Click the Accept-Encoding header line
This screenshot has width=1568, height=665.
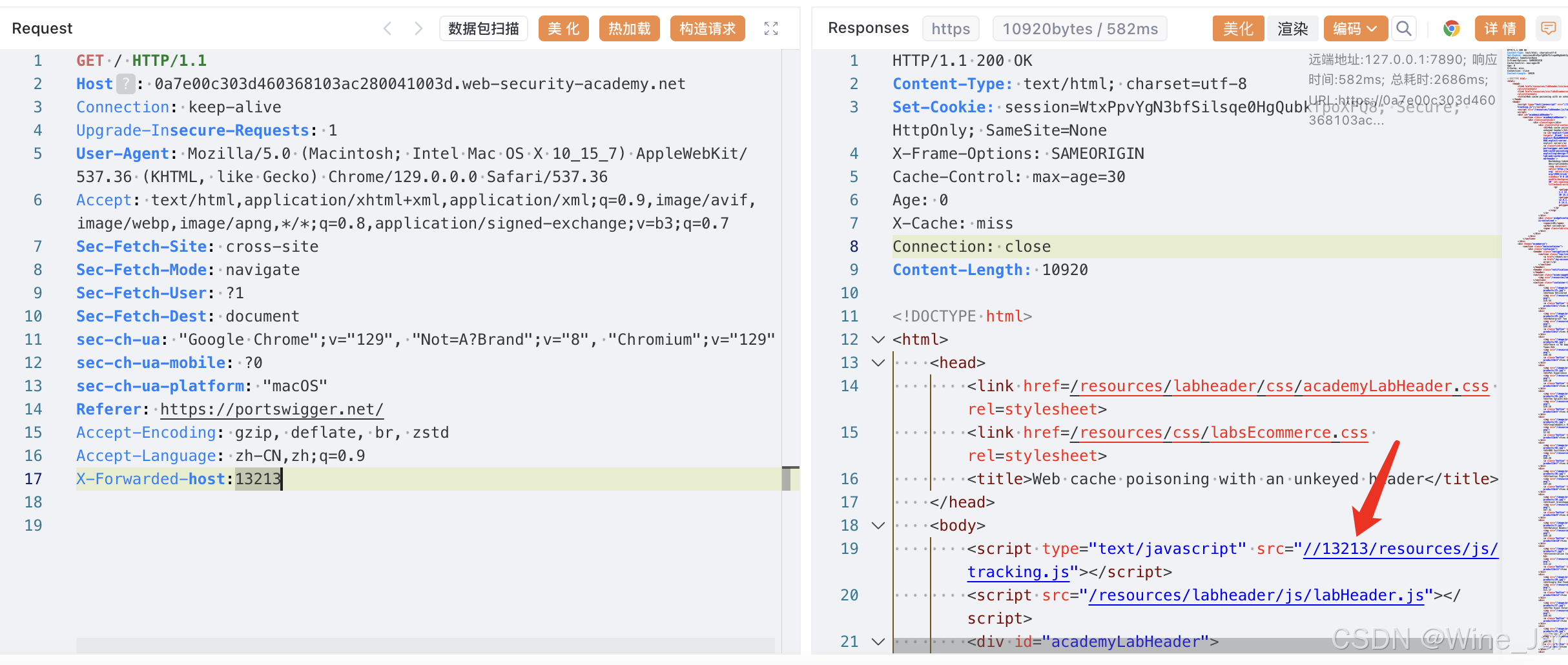click(263, 433)
